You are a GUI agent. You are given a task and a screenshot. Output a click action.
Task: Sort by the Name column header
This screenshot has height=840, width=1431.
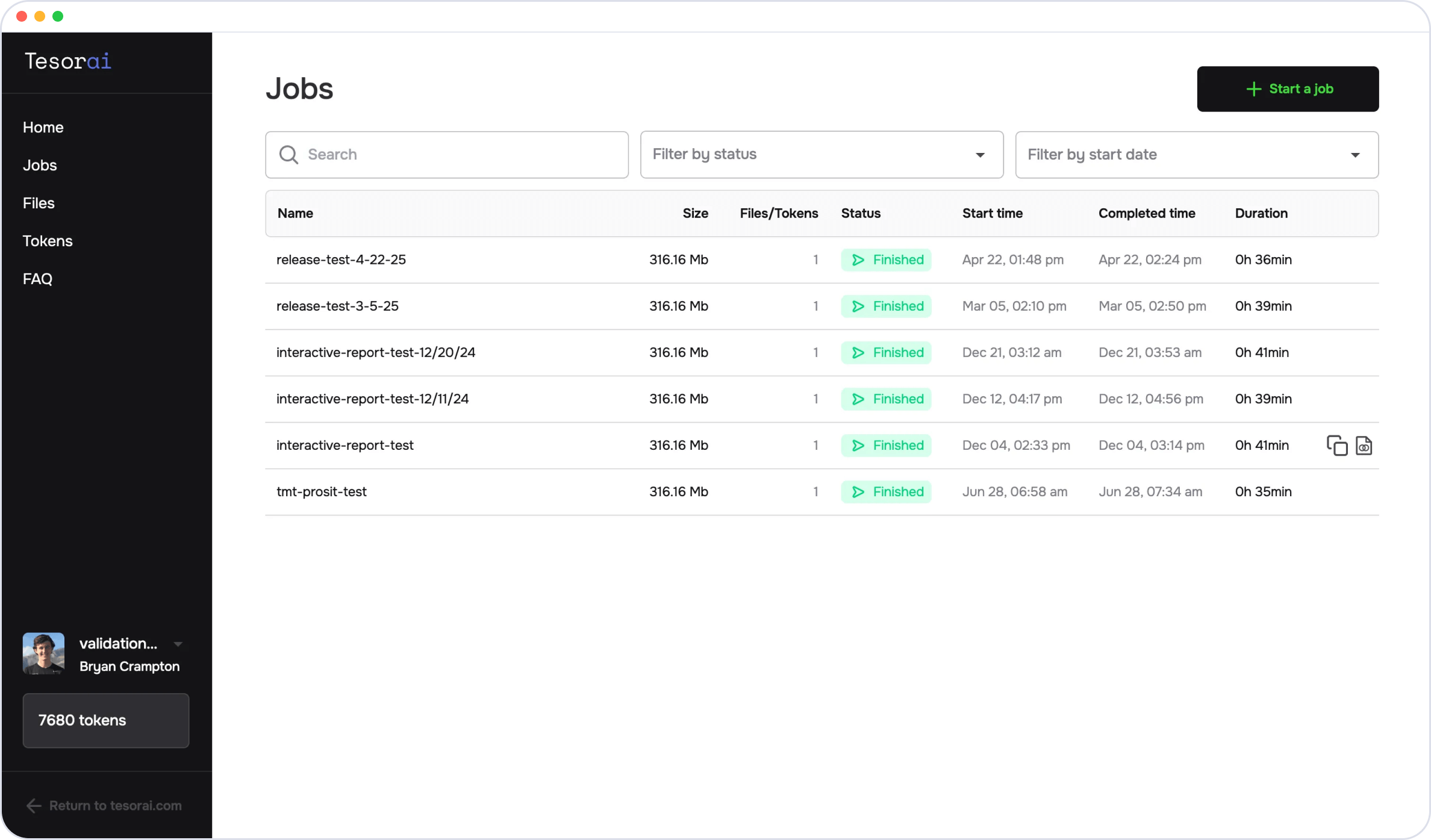tap(295, 213)
